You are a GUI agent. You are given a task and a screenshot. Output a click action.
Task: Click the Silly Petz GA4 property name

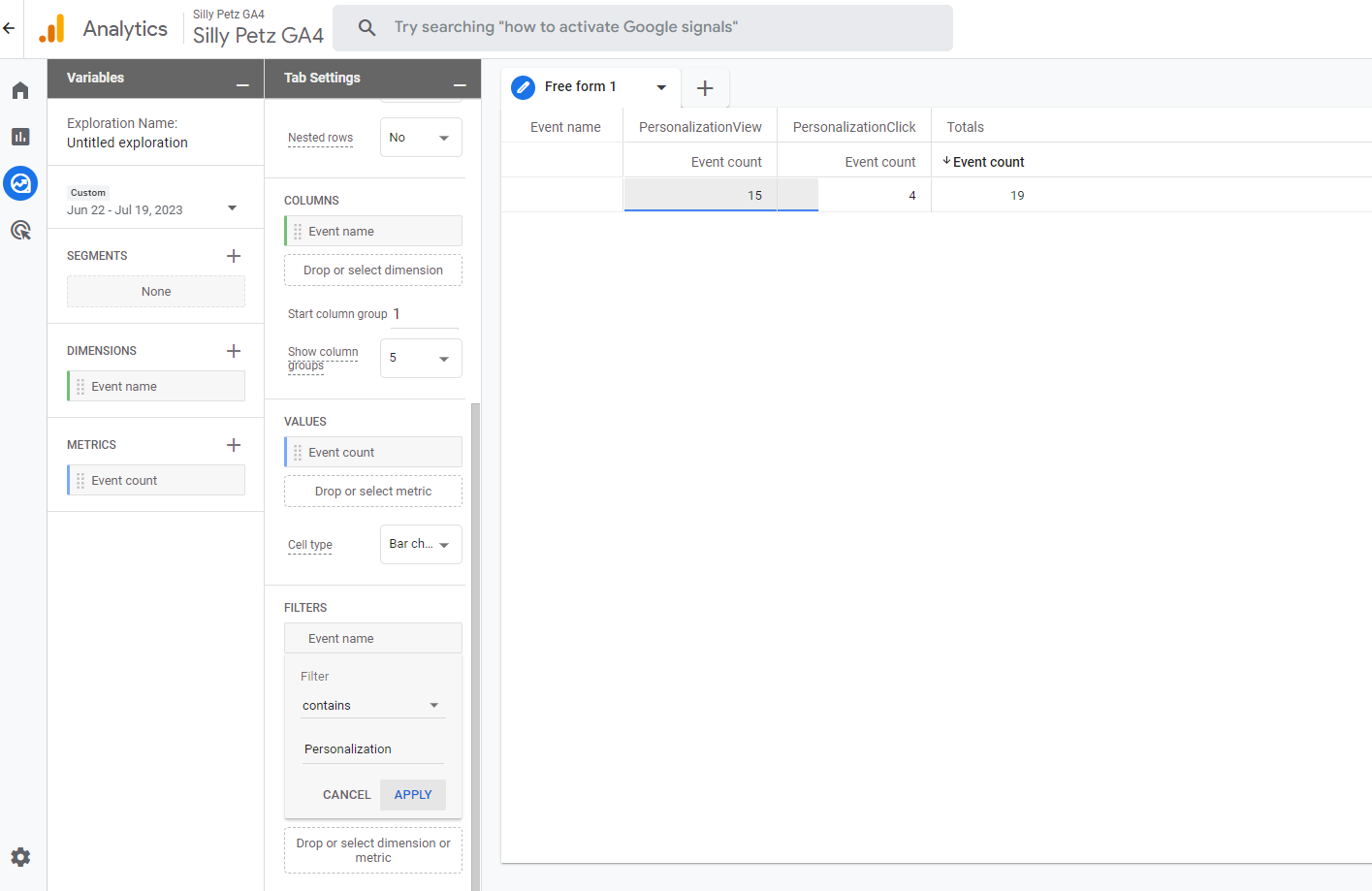258,35
